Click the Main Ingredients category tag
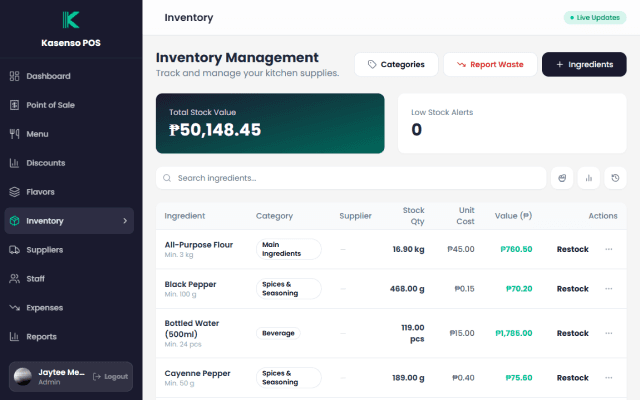The image size is (640, 400). pyautogui.click(x=289, y=249)
